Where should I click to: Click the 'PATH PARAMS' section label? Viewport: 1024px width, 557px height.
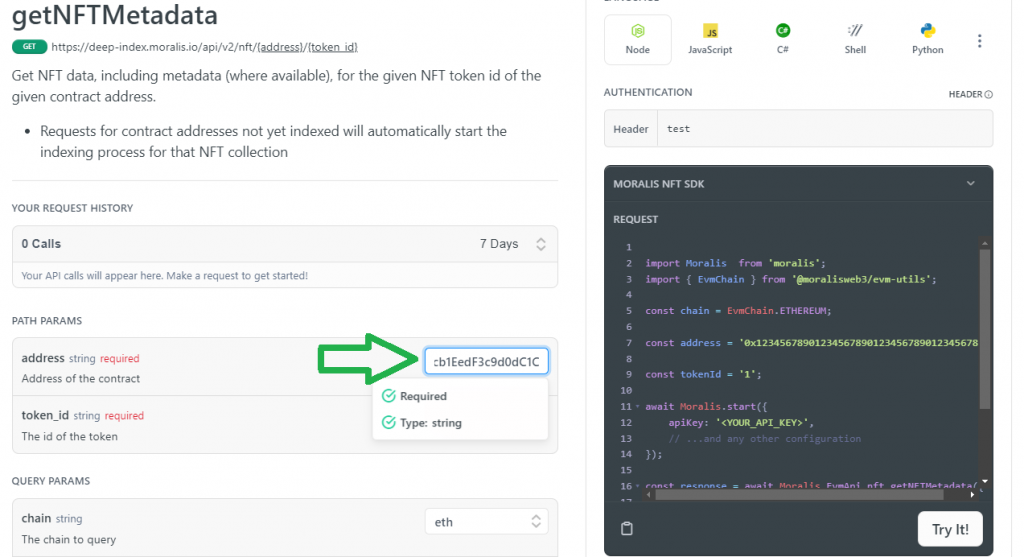(47, 321)
